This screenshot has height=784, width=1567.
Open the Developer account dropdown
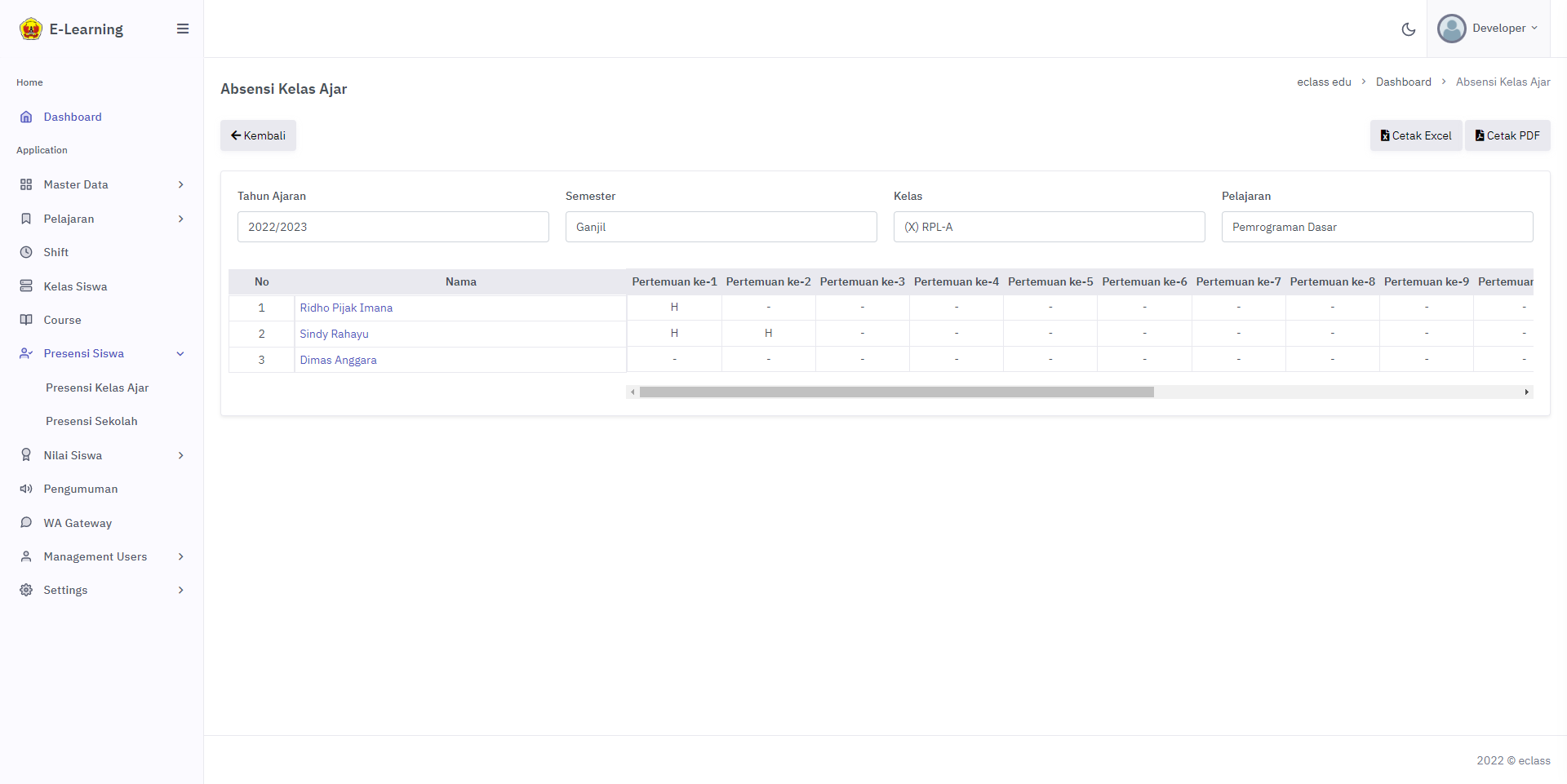point(1505,29)
